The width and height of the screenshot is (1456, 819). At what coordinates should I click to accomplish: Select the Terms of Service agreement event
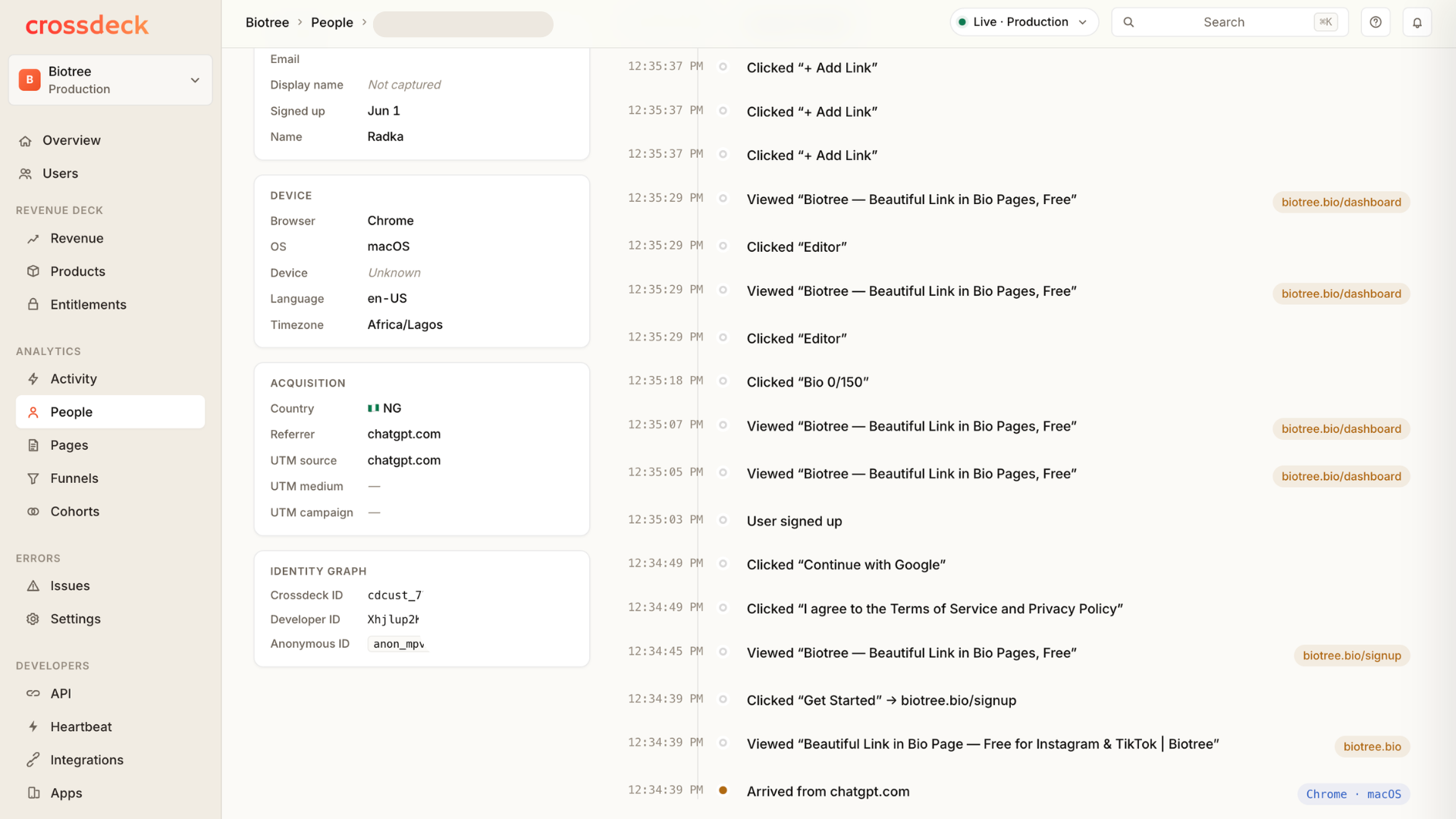pyautogui.click(x=934, y=609)
